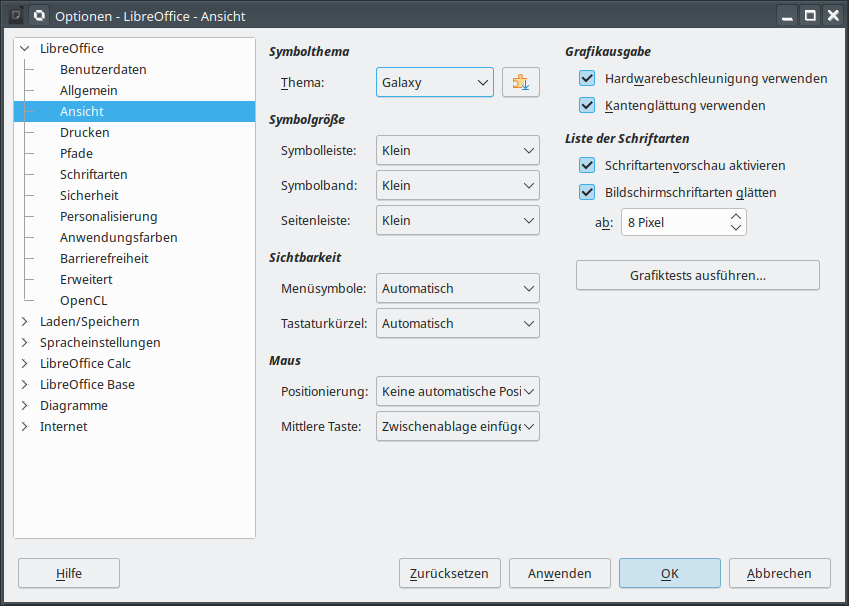This screenshot has width=849, height=606.
Task: Select Sicherheit in the options tree
Action: tap(89, 196)
